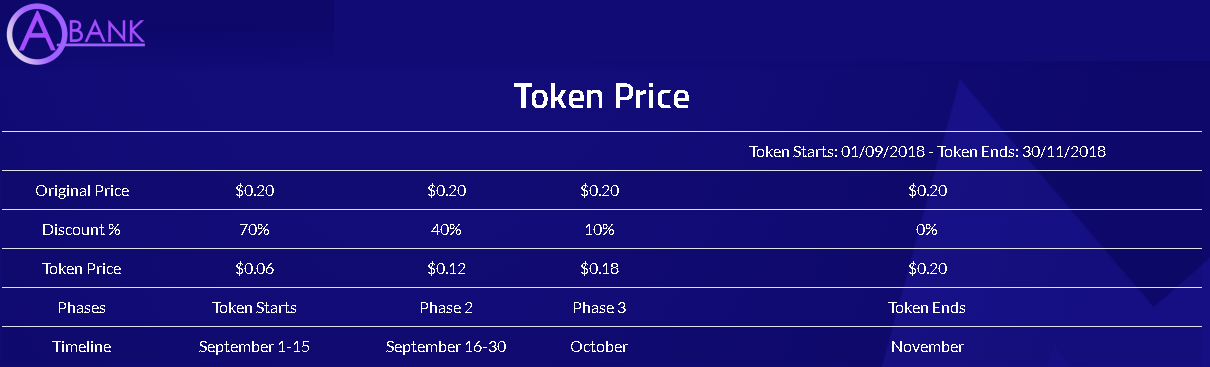Select the Phase 2 cell
Image resolution: width=1210 pixels, height=367 pixels.
(x=446, y=308)
